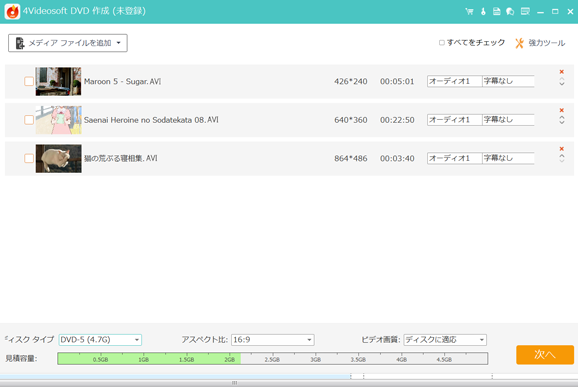578x387 pixels.
Task: Open 字幕なし dropdown for Saenai Heroine row
Action: [508, 120]
